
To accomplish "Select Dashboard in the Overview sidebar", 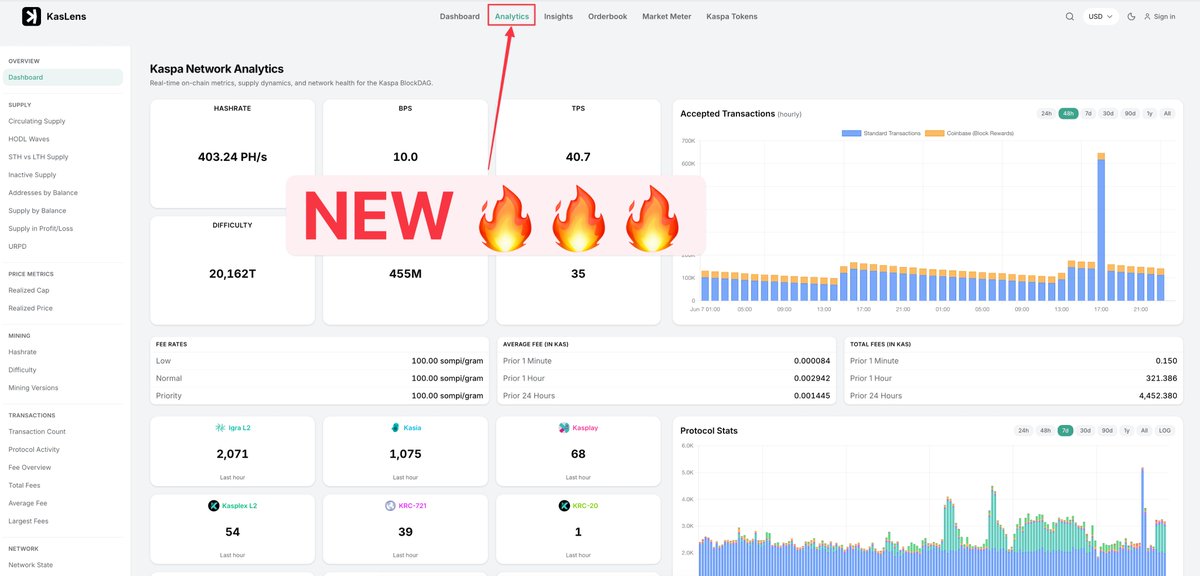I will (62, 77).
